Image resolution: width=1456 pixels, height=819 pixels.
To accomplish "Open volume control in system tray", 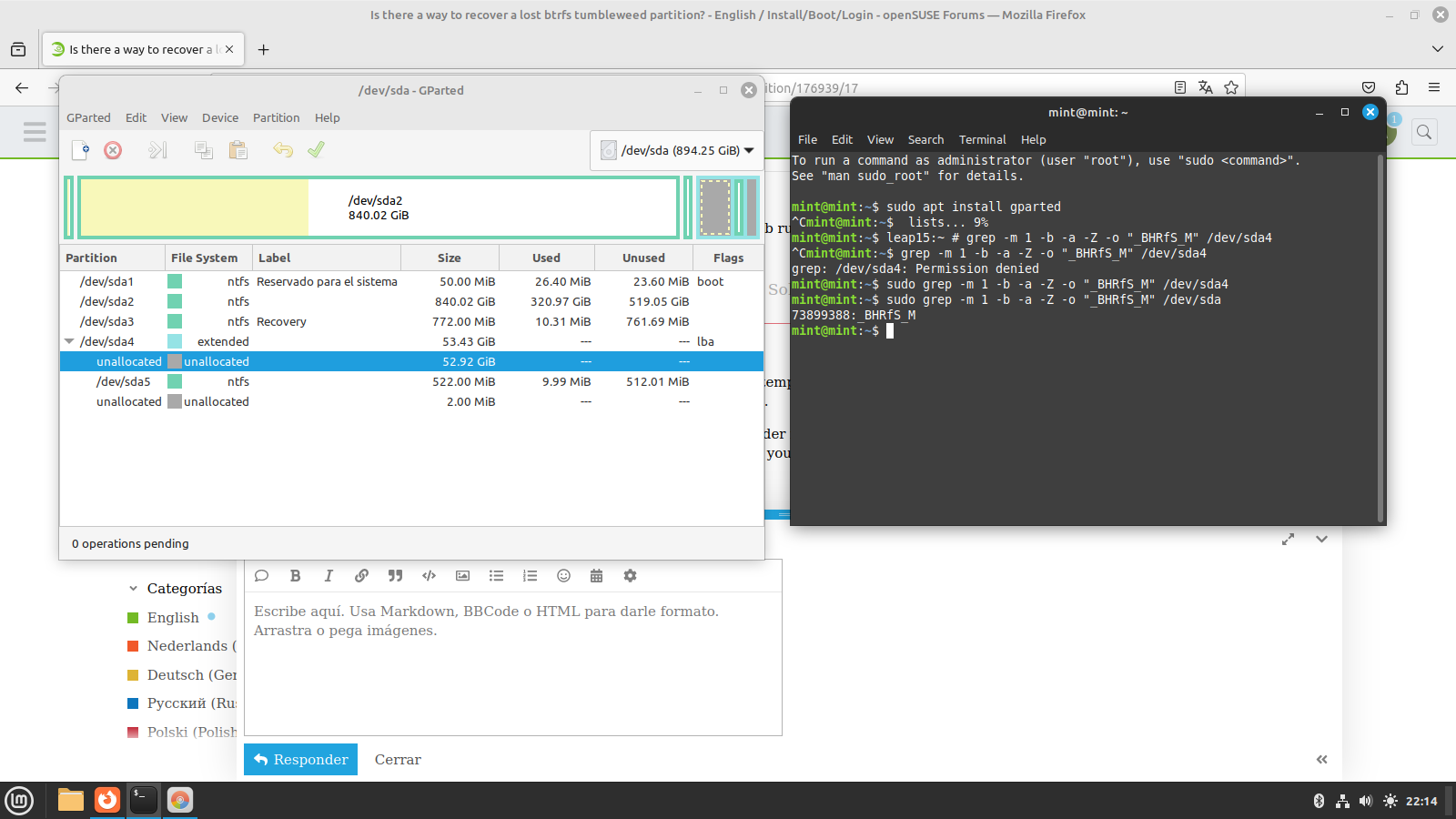I will (1365, 801).
